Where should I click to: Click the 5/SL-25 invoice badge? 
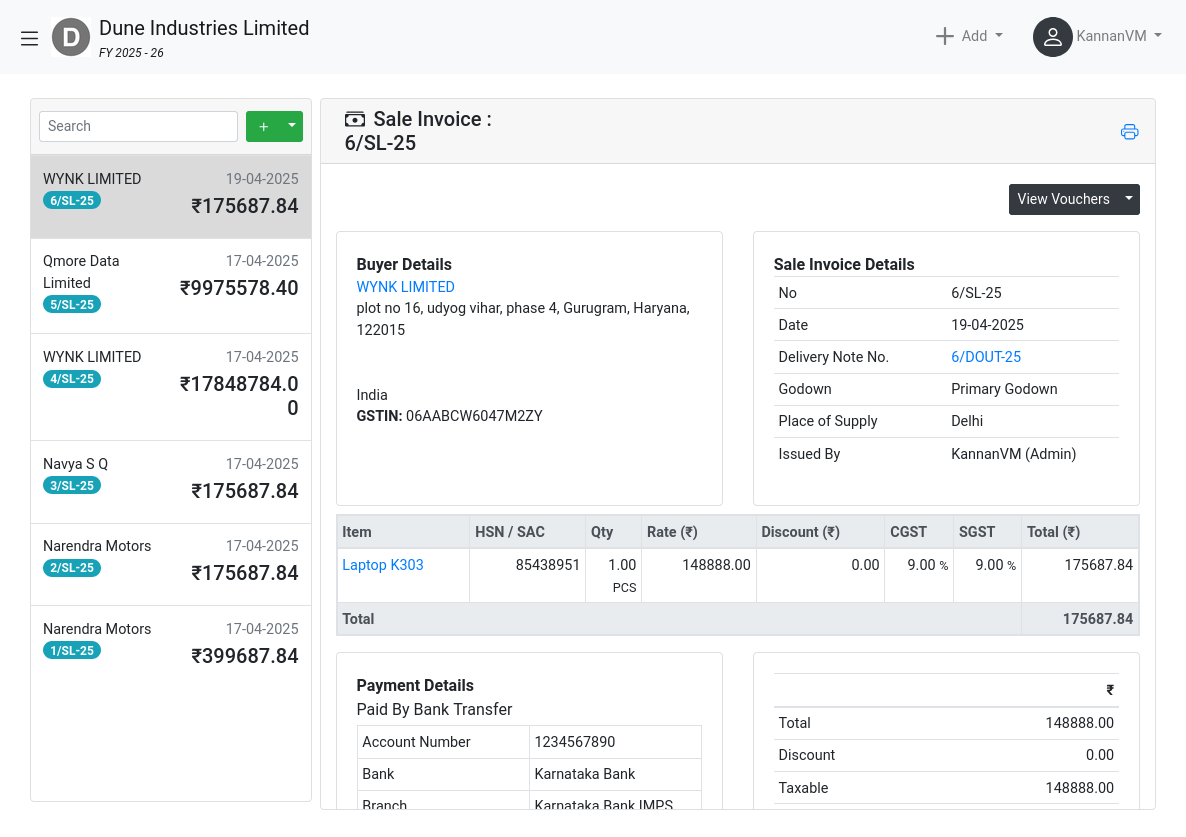coord(72,305)
